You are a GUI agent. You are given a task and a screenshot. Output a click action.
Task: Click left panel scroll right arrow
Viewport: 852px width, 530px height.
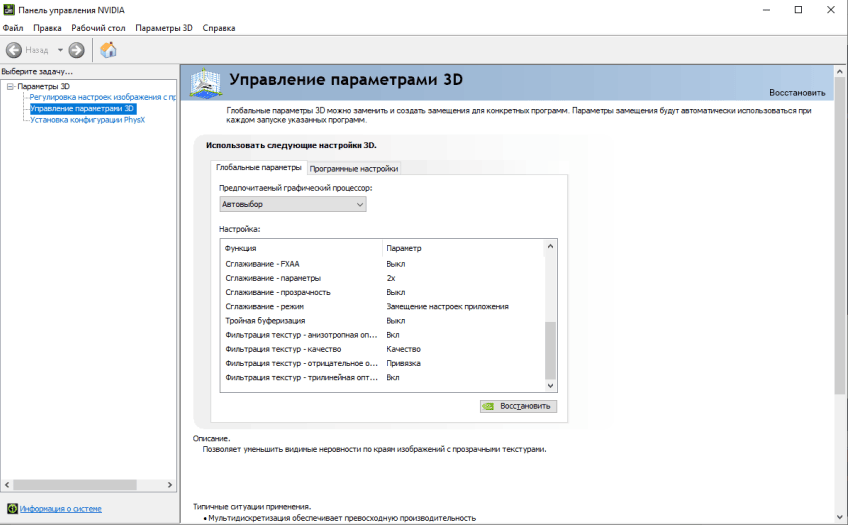click(x=171, y=487)
